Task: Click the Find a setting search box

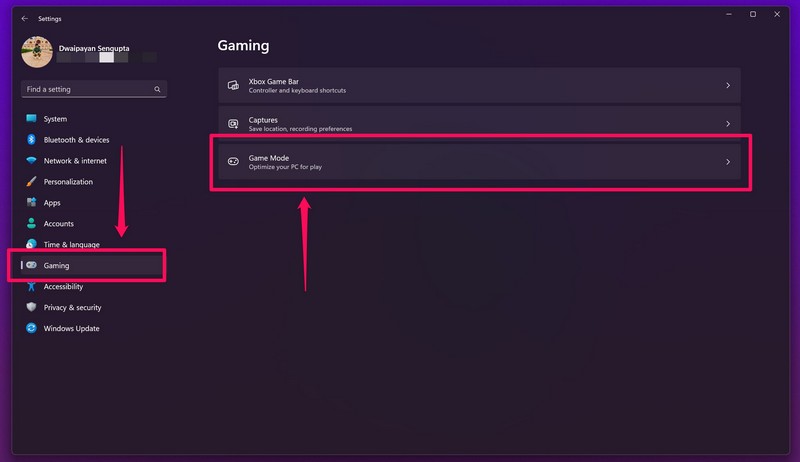Action: [x=86, y=89]
